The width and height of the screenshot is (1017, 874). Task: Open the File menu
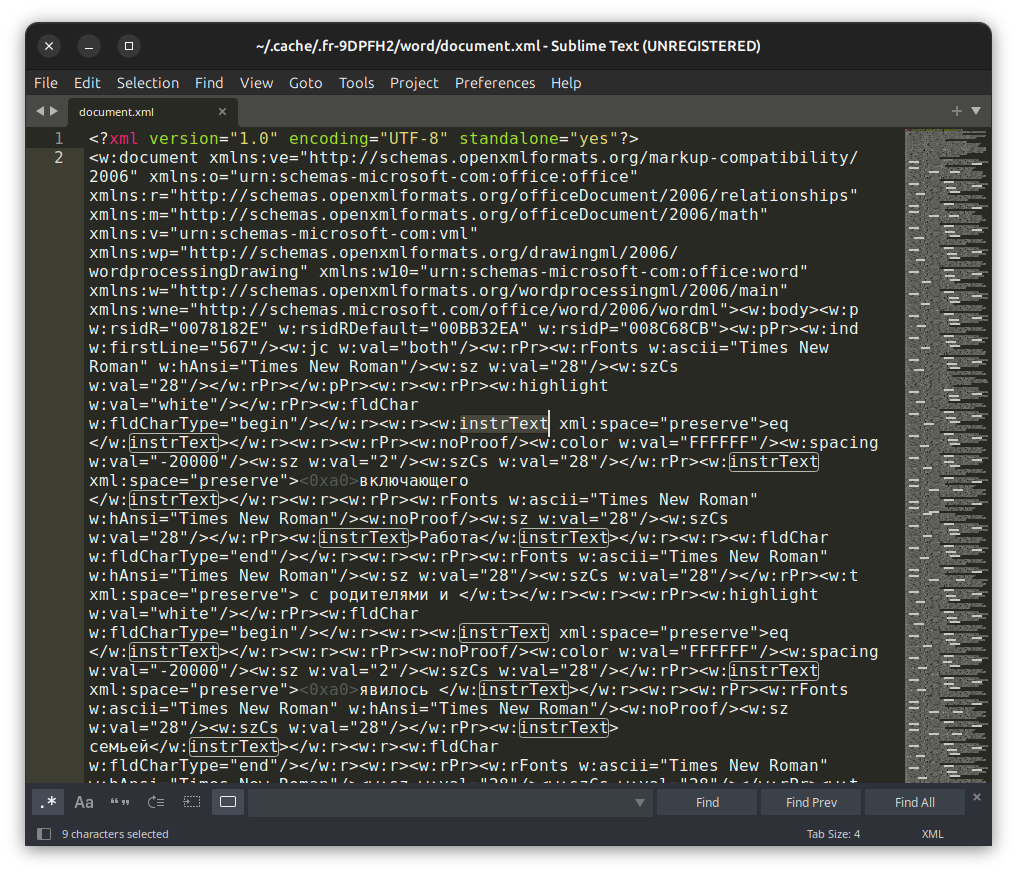tap(45, 83)
